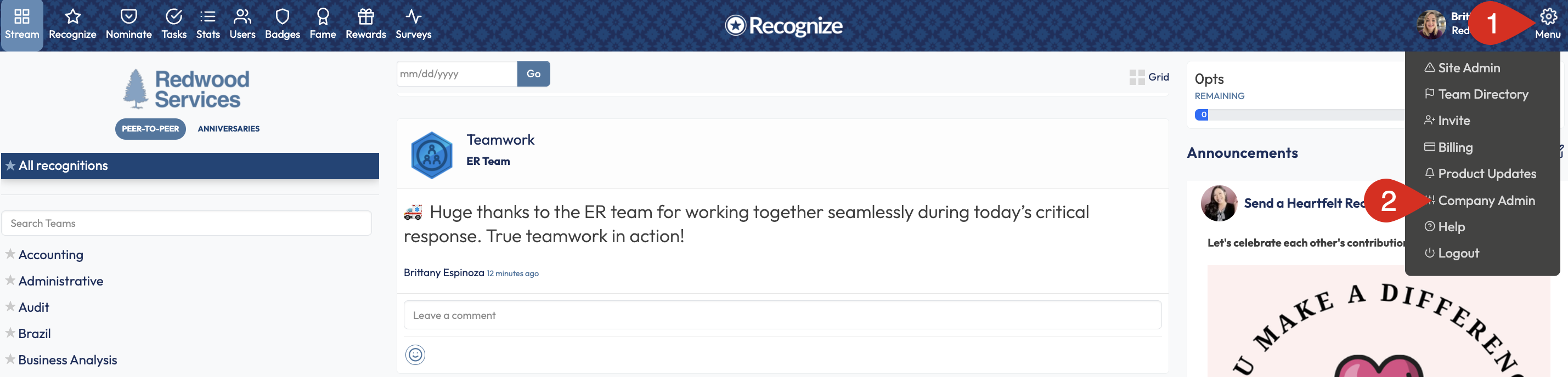Open the Rewards gift icon
Viewport: 1568px width, 377px height.
click(x=366, y=16)
